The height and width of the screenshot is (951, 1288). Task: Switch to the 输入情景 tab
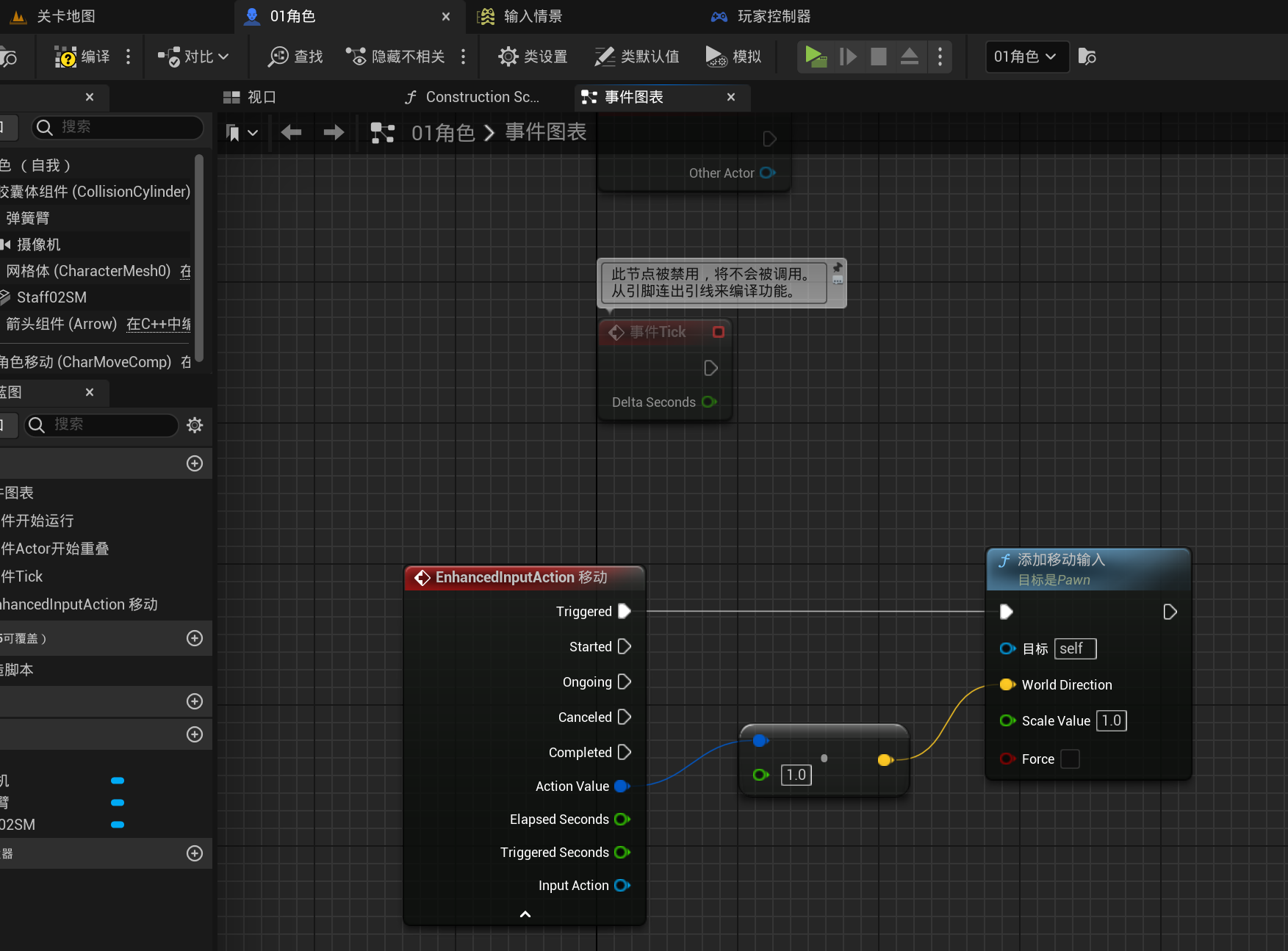click(x=533, y=16)
